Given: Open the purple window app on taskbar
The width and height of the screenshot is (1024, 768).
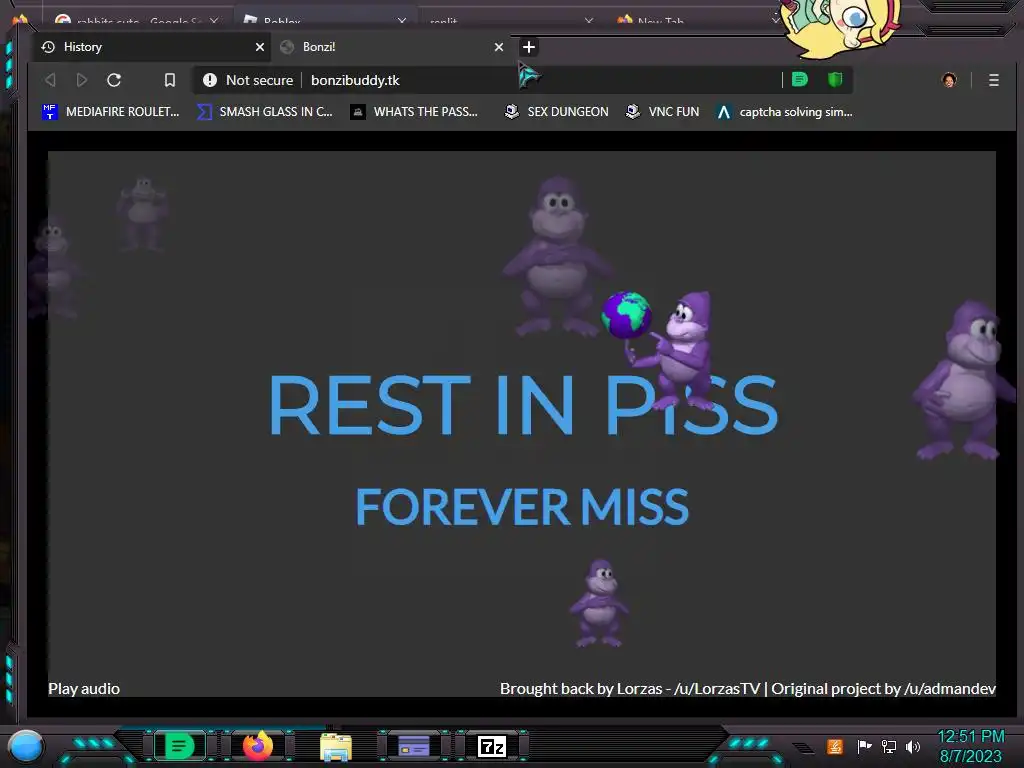Looking at the screenshot, I should pyautogui.click(x=414, y=746).
